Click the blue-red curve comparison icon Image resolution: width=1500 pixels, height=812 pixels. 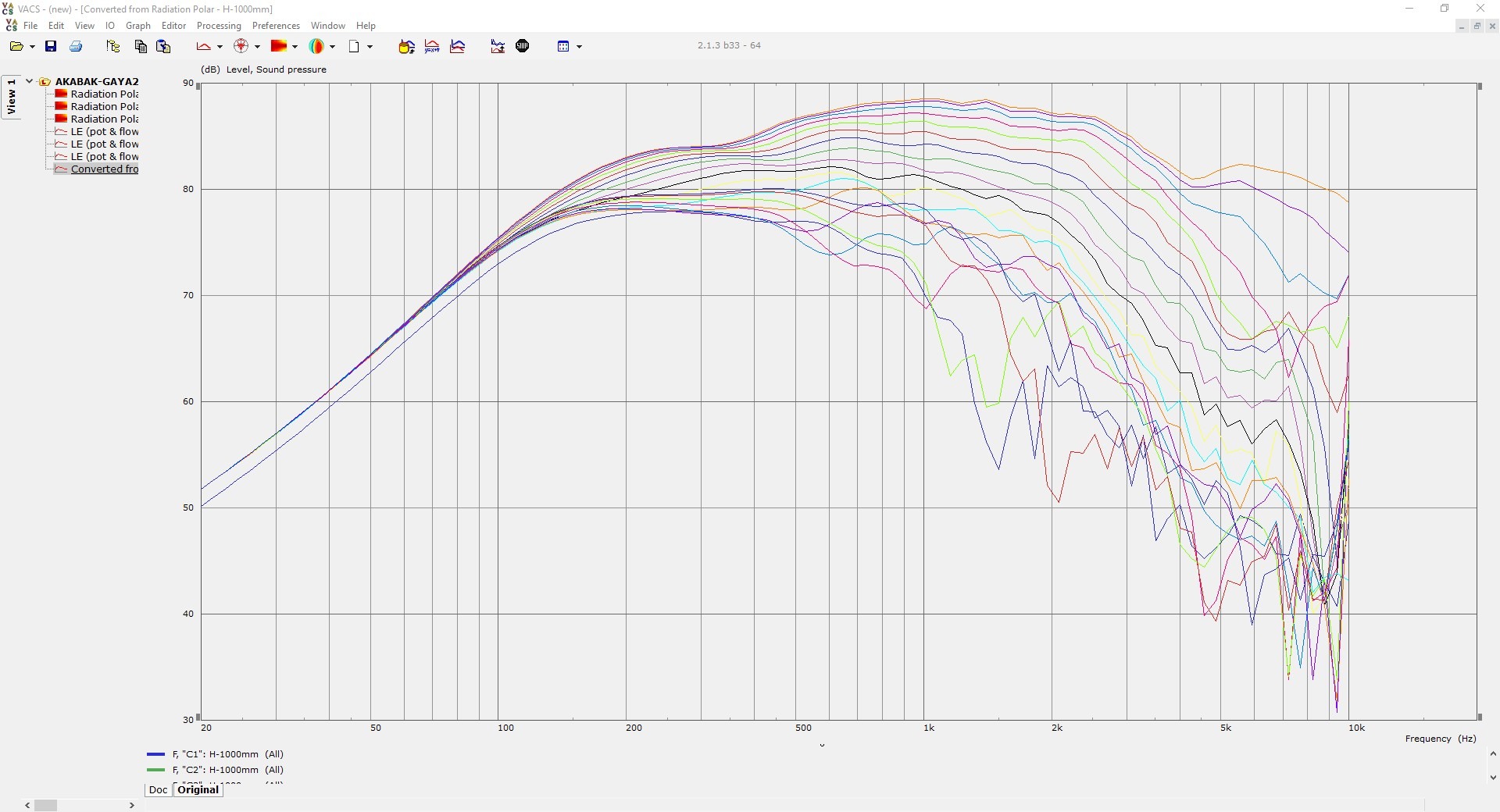pos(458,46)
